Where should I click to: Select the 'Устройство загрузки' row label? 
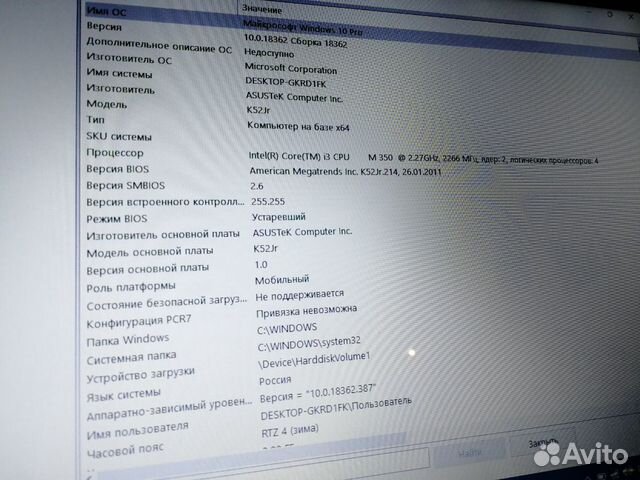[x=141, y=376]
